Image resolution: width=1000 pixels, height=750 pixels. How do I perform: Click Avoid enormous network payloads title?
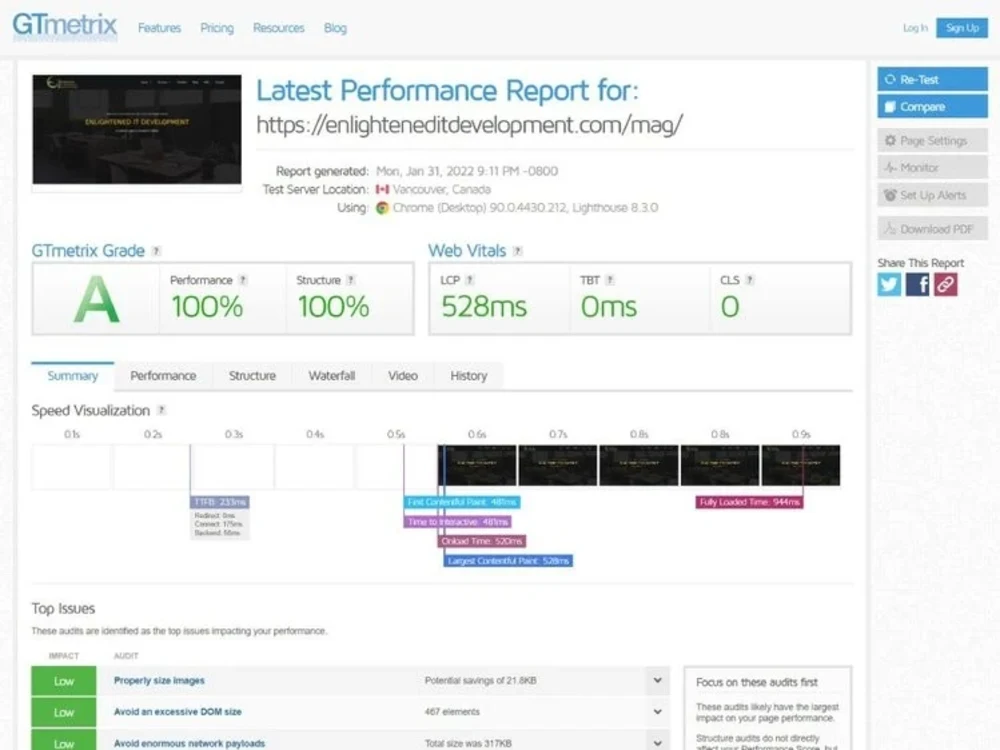pyautogui.click(x=189, y=743)
